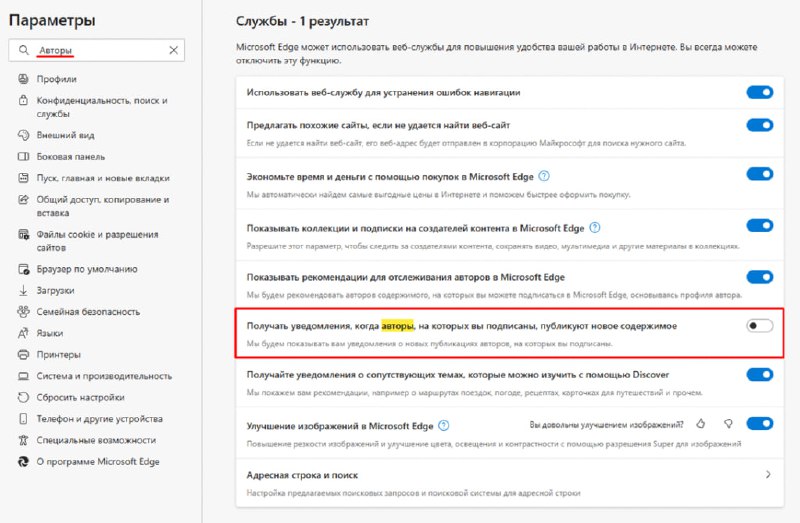Click the magnifier icon in search box
The height and width of the screenshot is (523, 800).
click(23, 50)
